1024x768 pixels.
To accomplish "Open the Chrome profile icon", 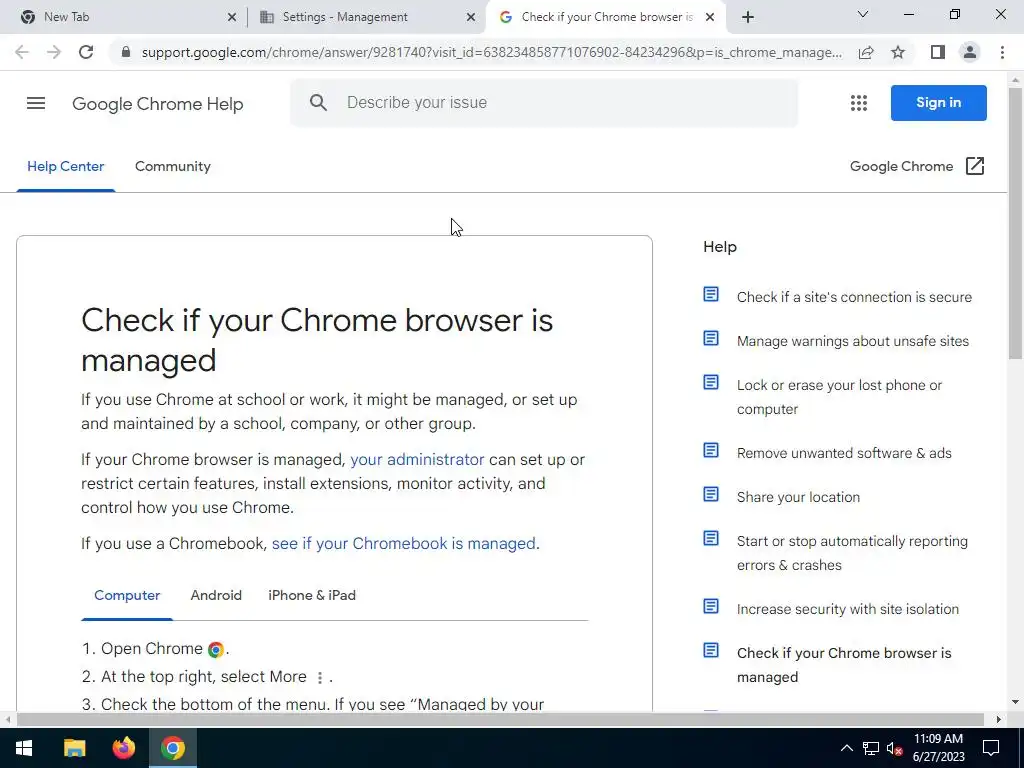I will tap(970, 52).
